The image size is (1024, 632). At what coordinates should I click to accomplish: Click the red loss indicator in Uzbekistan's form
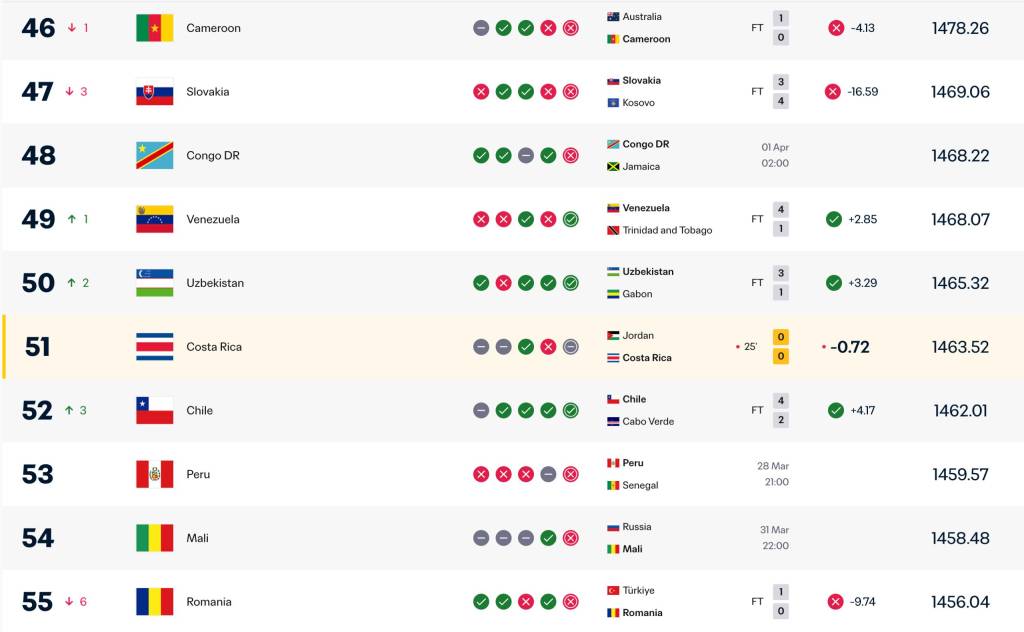pos(503,283)
